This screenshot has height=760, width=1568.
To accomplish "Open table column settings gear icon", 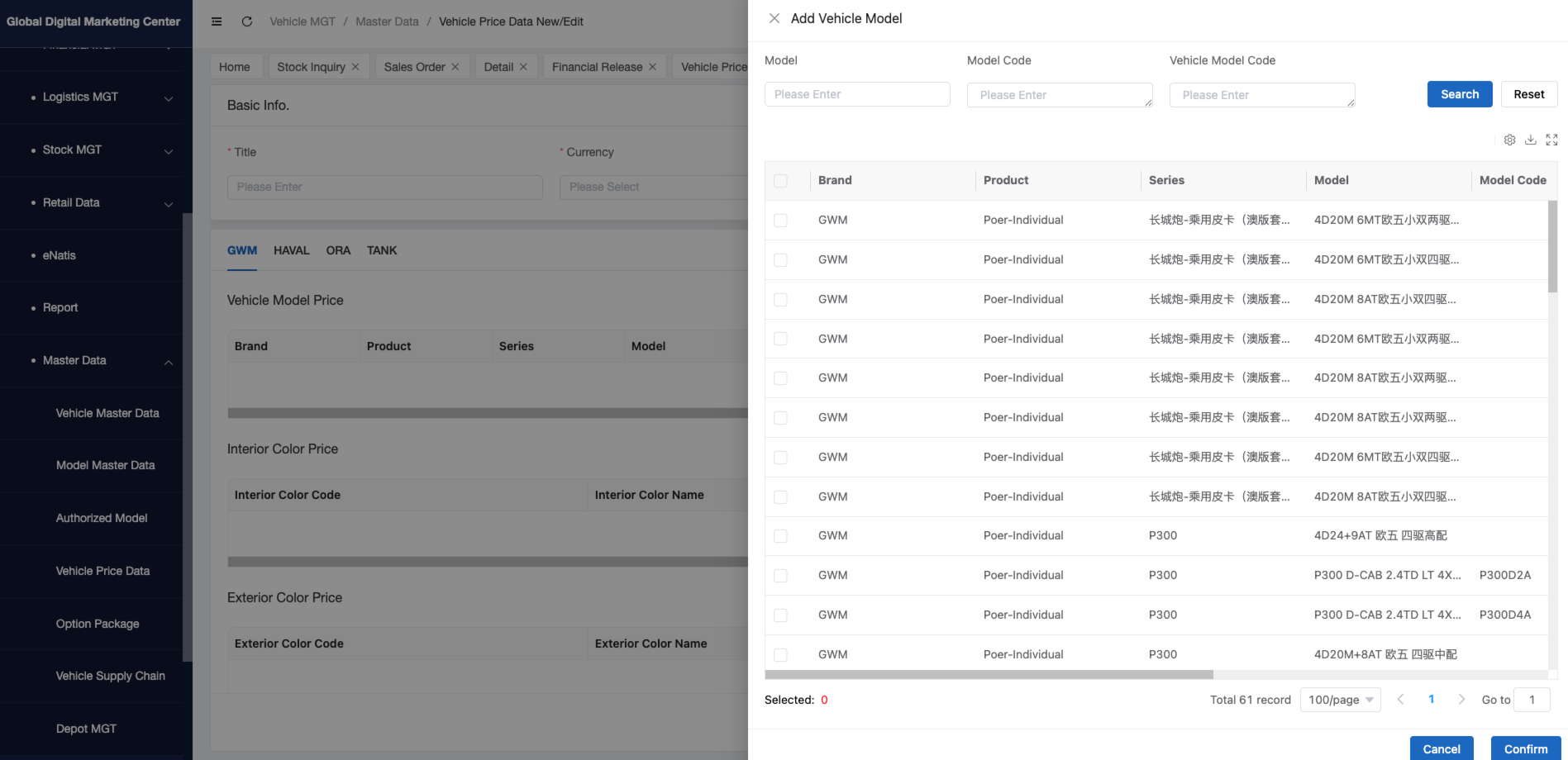I will click(x=1509, y=140).
